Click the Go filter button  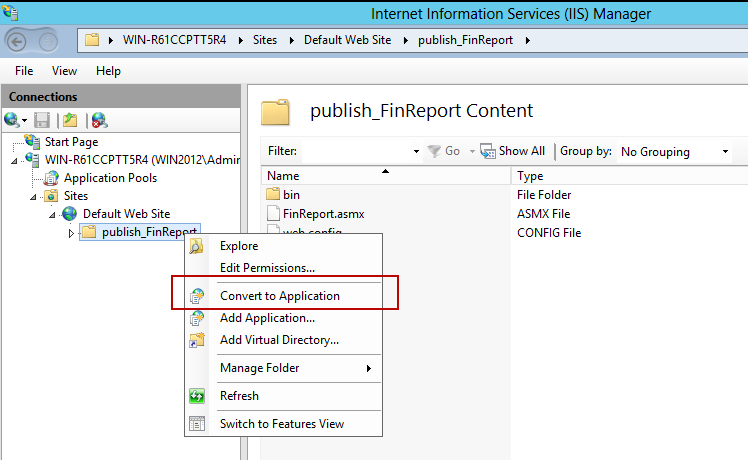tap(444, 151)
